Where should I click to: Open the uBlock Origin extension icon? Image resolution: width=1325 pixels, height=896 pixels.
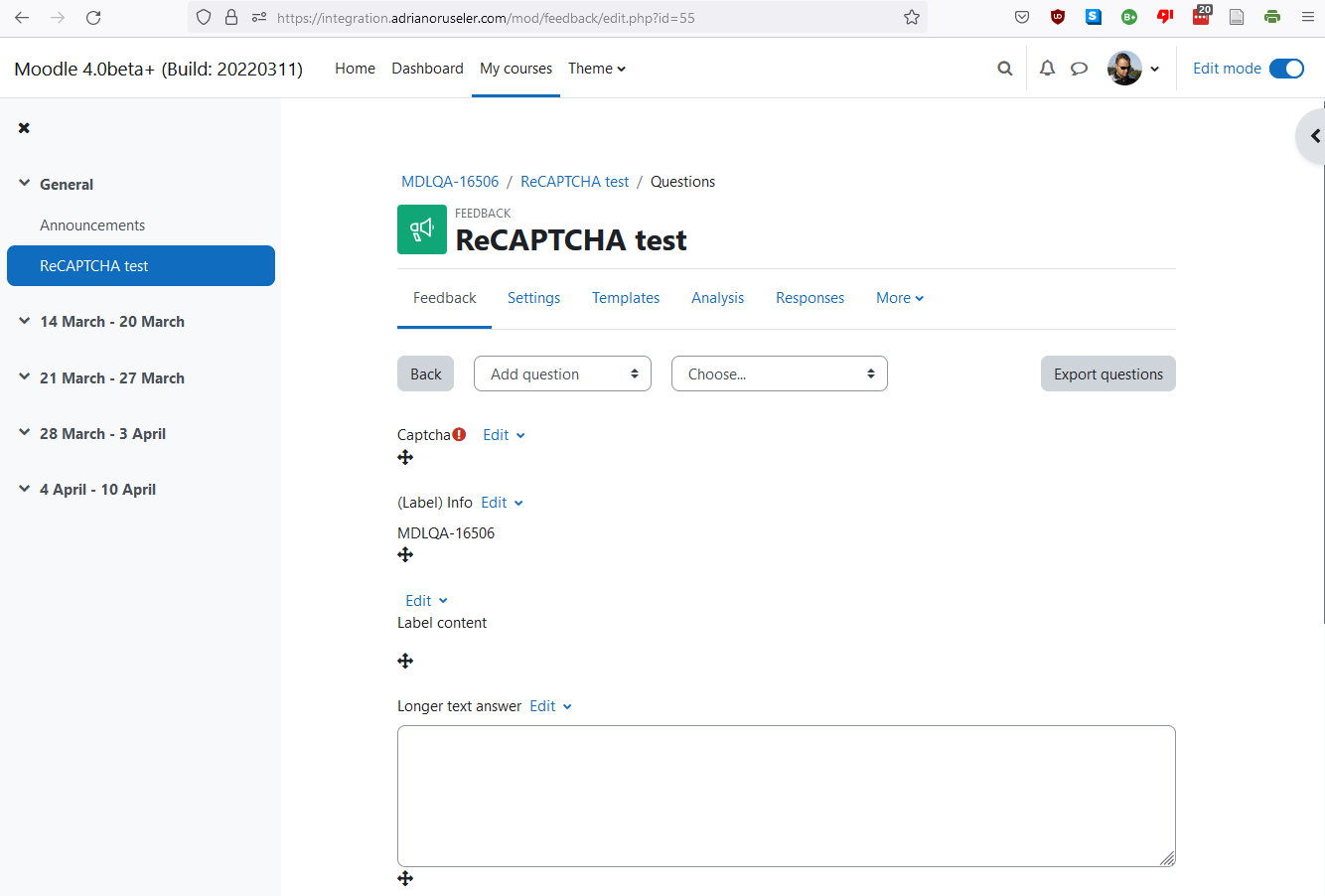click(1058, 17)
